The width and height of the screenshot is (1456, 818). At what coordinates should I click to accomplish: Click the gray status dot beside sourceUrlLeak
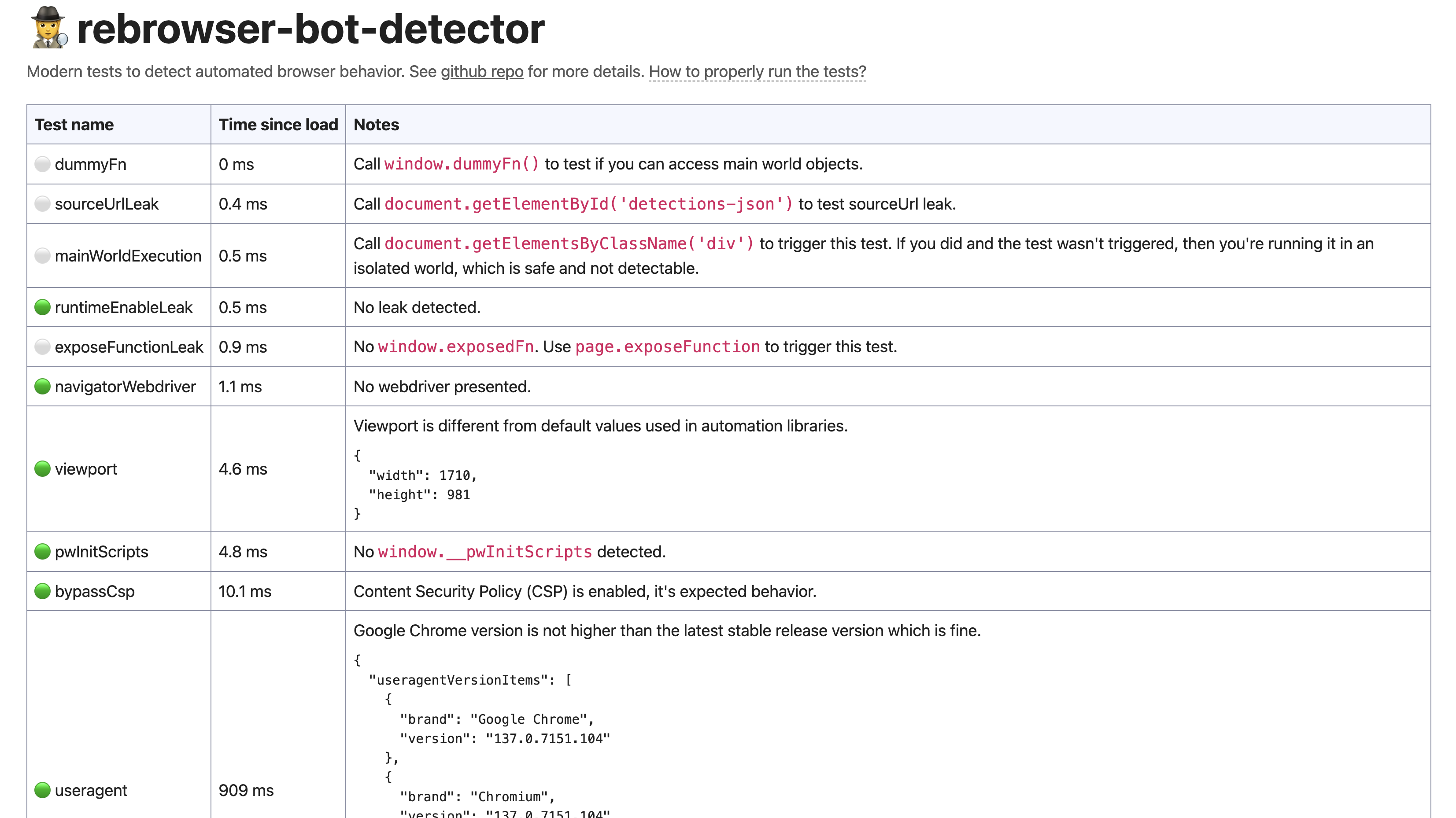pos(42,204)
